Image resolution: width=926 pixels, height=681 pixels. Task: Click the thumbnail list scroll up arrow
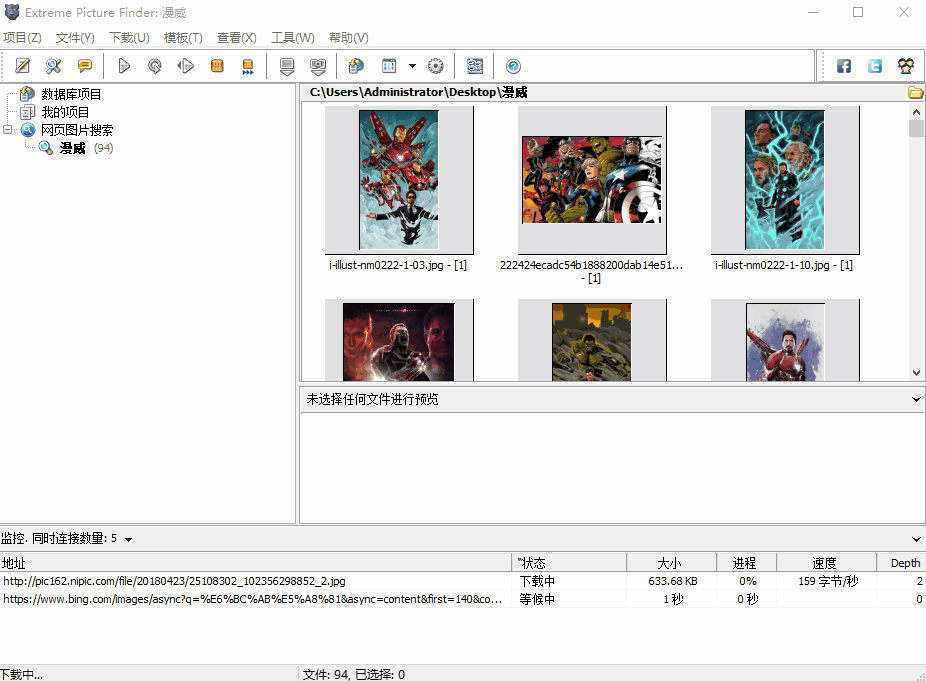click(917, 112)
